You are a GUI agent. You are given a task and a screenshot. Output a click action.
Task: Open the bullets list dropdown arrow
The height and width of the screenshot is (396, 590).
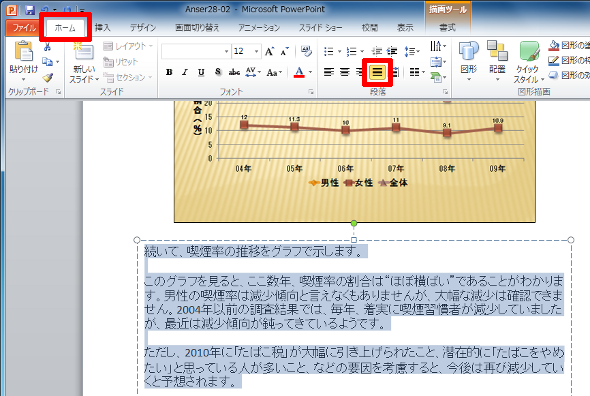(339, 52)
